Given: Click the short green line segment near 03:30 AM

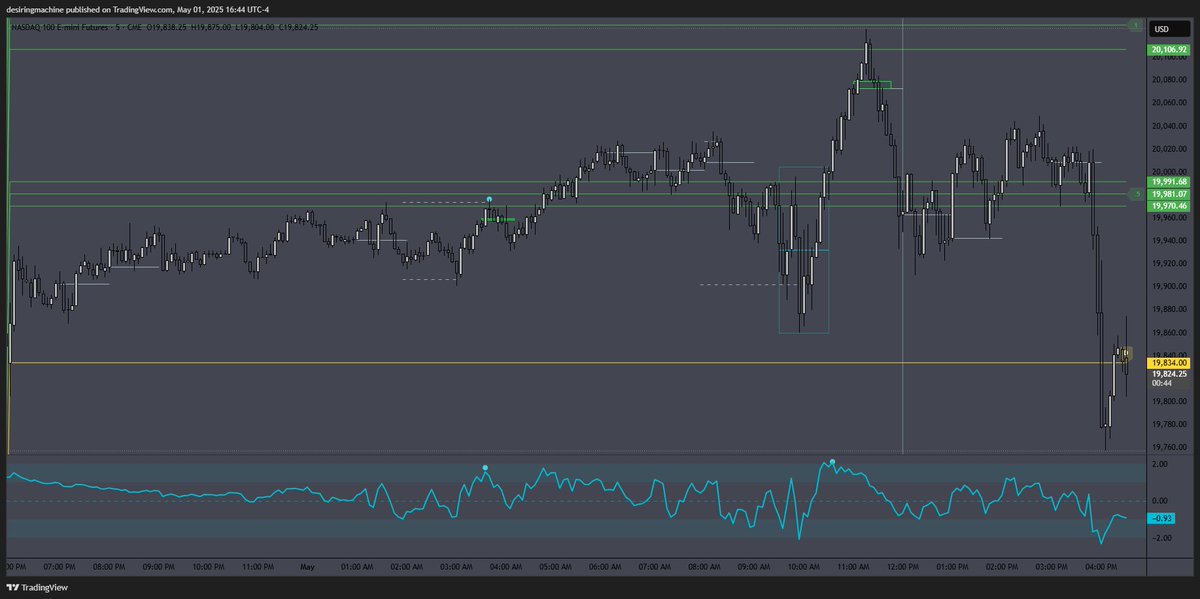Looking at the screenshot, I should (x=500, y=219).
